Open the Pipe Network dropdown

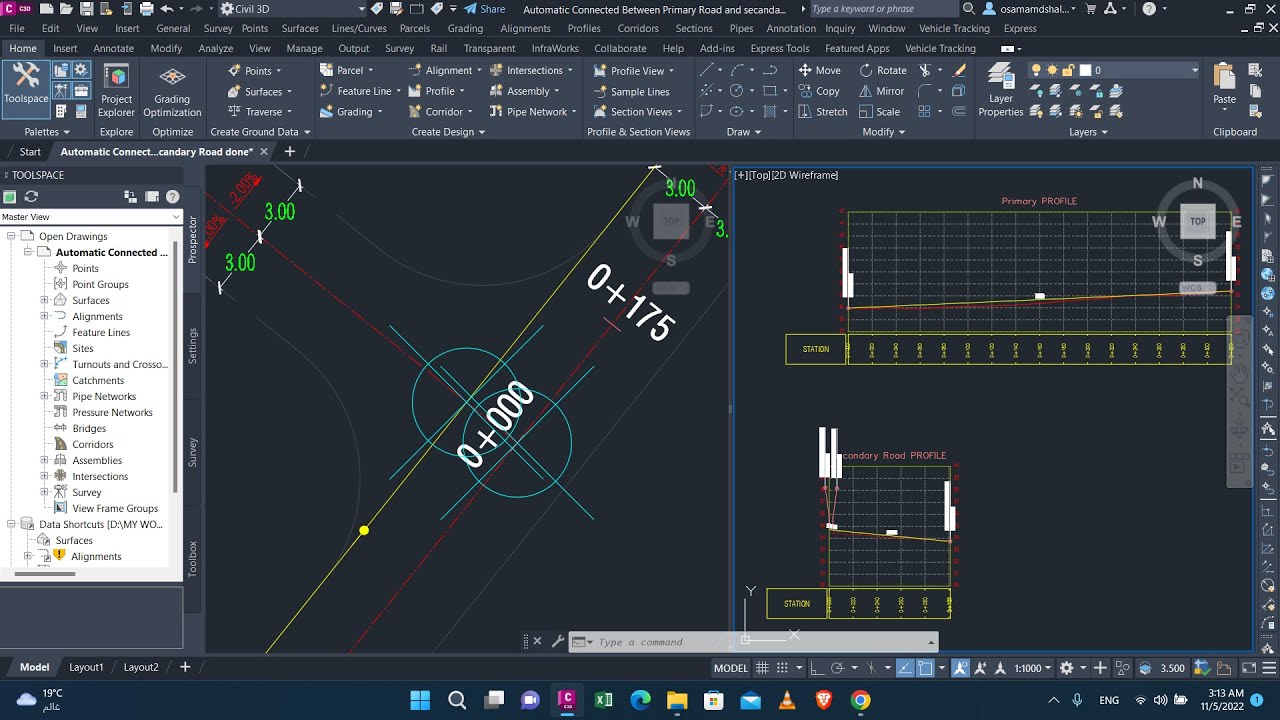pyautogui.click(x=533, y=112)
